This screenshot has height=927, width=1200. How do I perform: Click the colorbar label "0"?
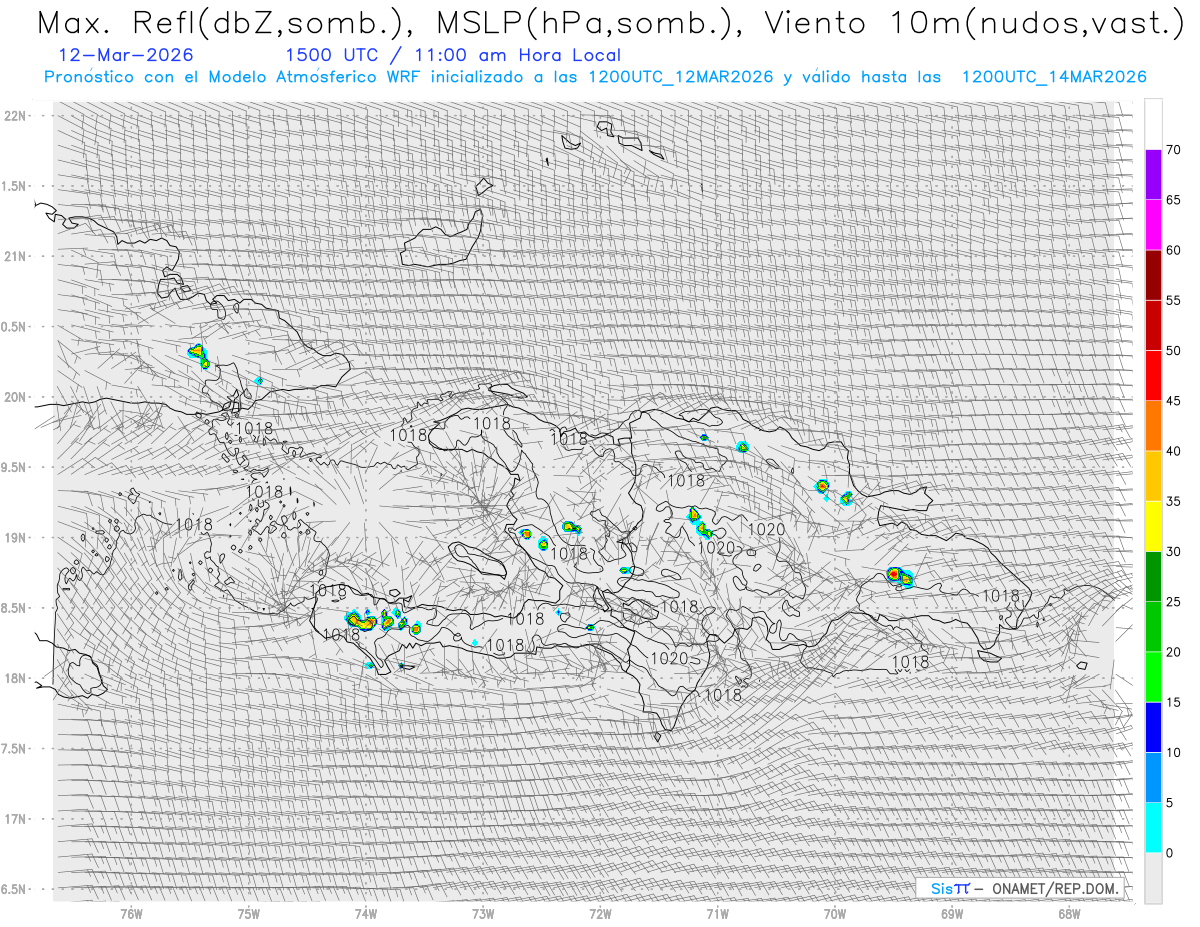[x=1169, y=853]
